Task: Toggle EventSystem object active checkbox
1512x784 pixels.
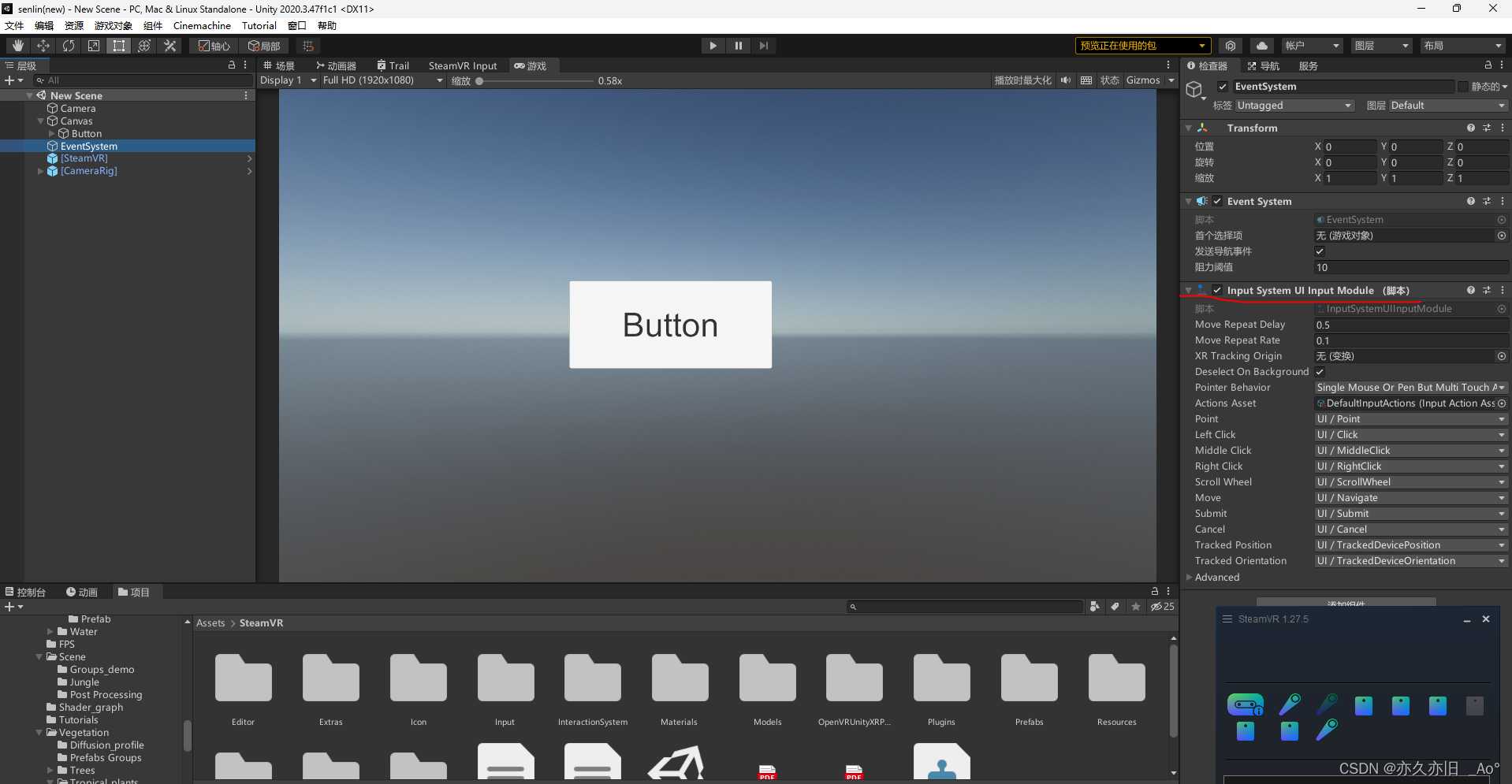Action: (x=1223, y=87)
